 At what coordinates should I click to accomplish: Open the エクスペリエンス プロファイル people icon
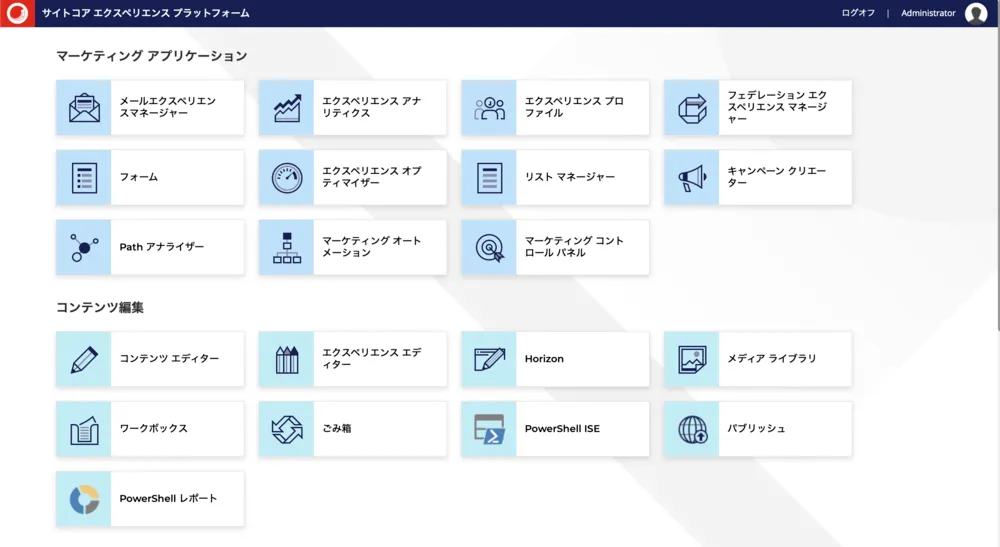click(x=489, y=108)
